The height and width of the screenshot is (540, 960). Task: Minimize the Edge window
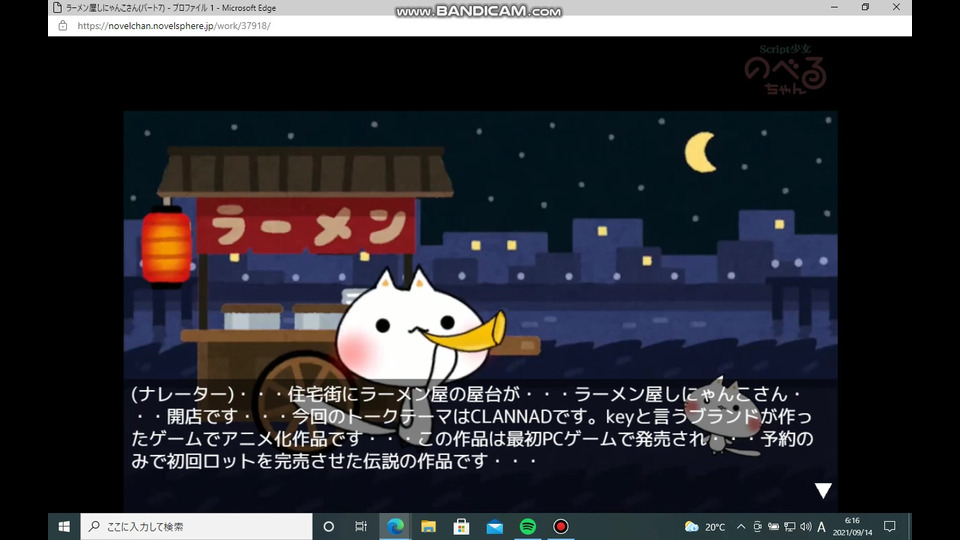[x=834, y=7]
